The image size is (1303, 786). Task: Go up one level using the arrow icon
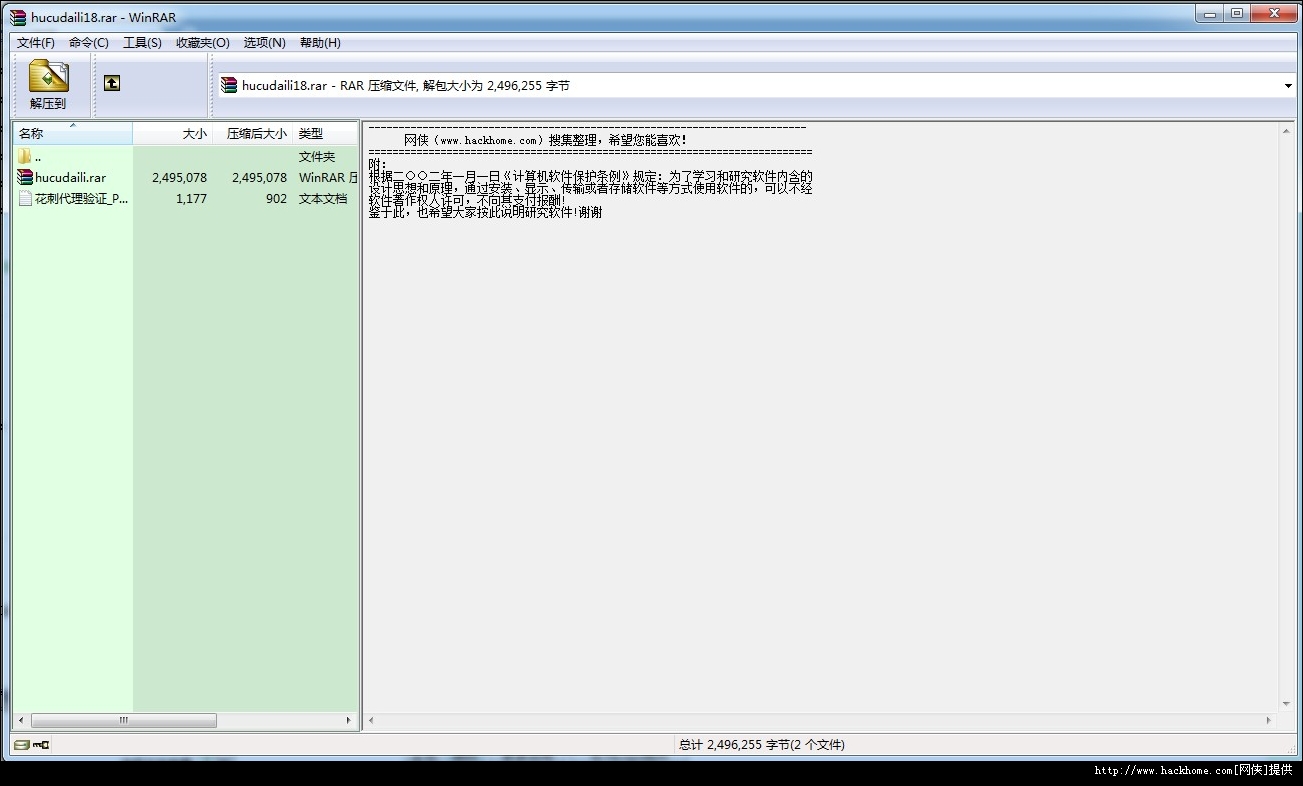pos(112,83)
